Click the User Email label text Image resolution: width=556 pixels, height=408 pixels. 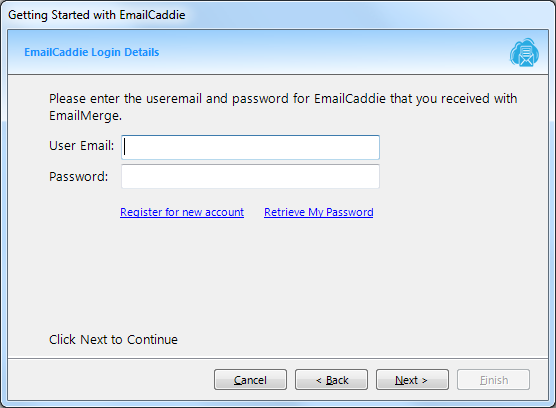pyautogui.click(x=82, y=146)
